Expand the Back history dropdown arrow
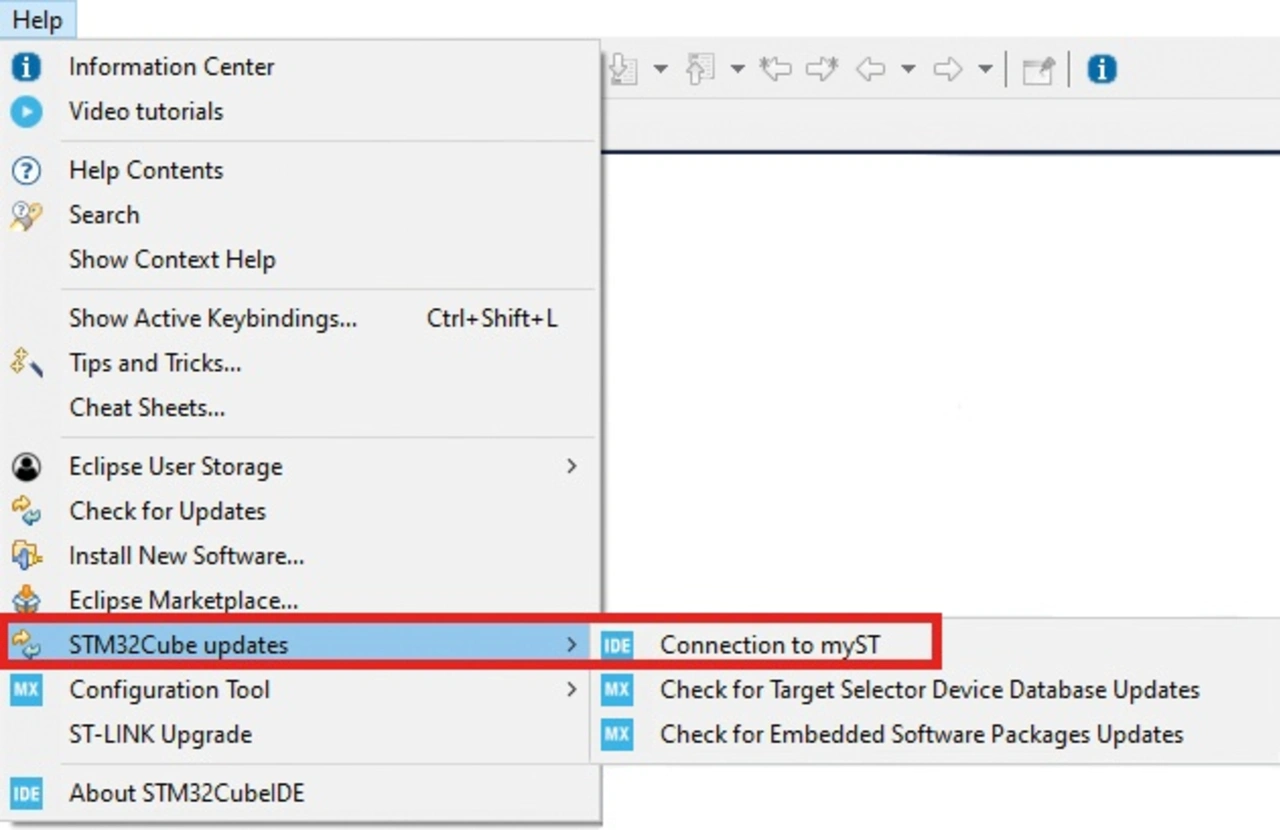The image size is (1280, 830). 908,69
